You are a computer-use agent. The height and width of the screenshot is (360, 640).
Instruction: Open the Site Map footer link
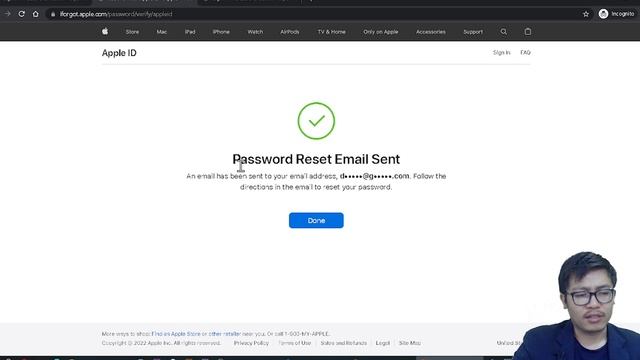coord(410,343)
